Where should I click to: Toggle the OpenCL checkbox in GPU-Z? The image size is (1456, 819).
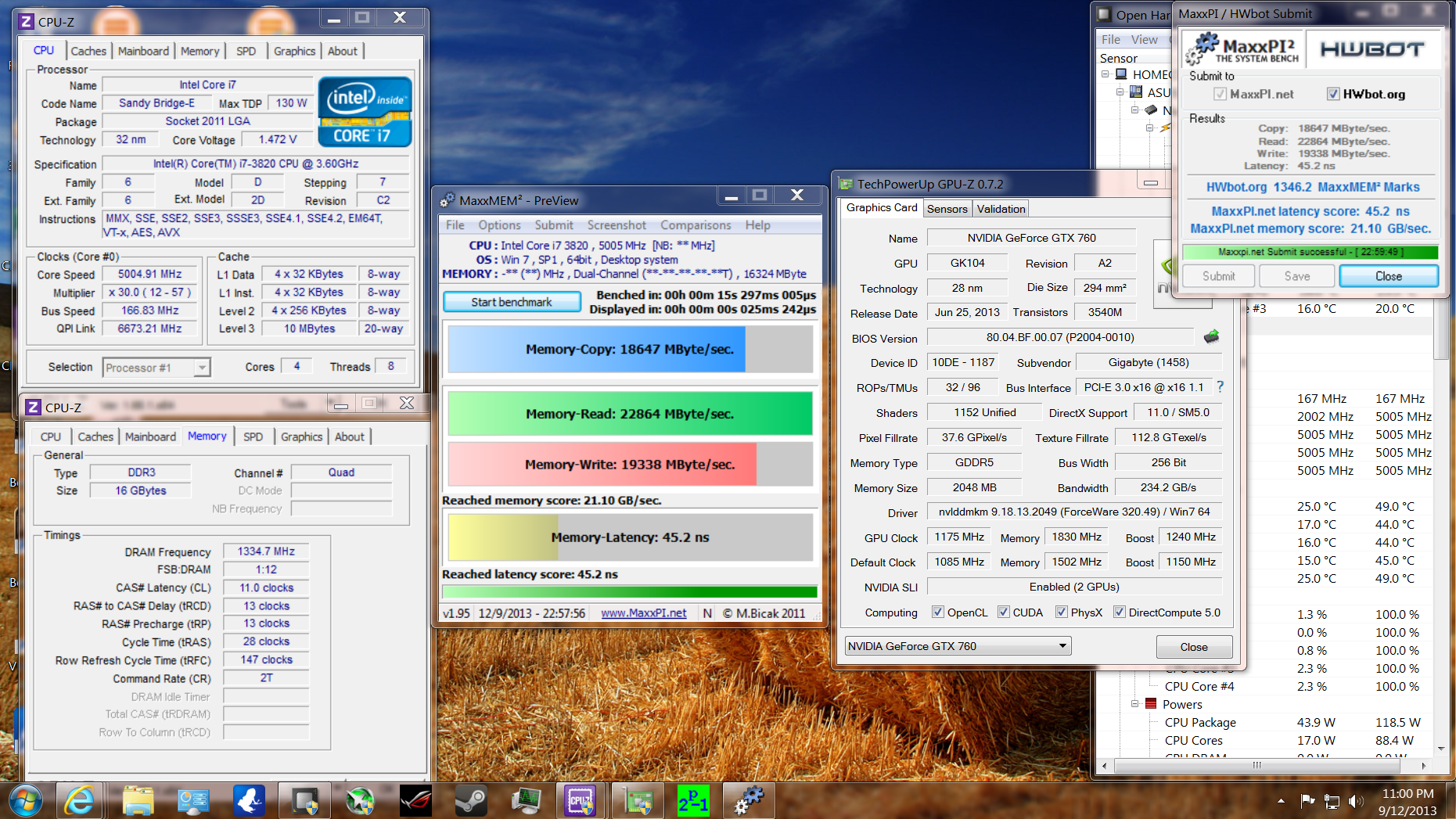pyautogui.click(x=937, y=612)
